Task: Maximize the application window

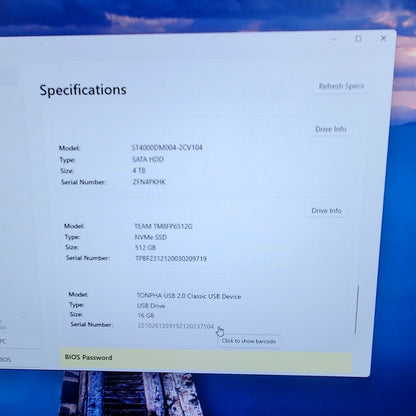Action: click(x=358, y=39)
